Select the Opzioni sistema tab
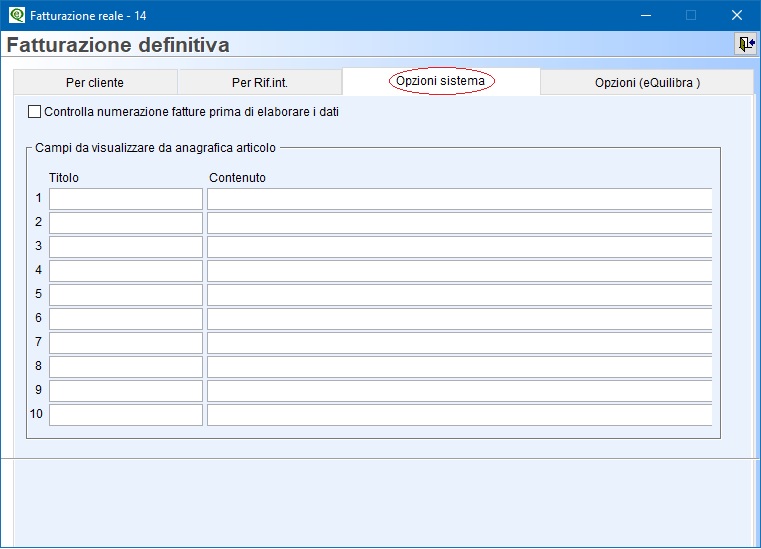Image resolution: width=761 pixels, height=549 pixels. coord(441,81)
